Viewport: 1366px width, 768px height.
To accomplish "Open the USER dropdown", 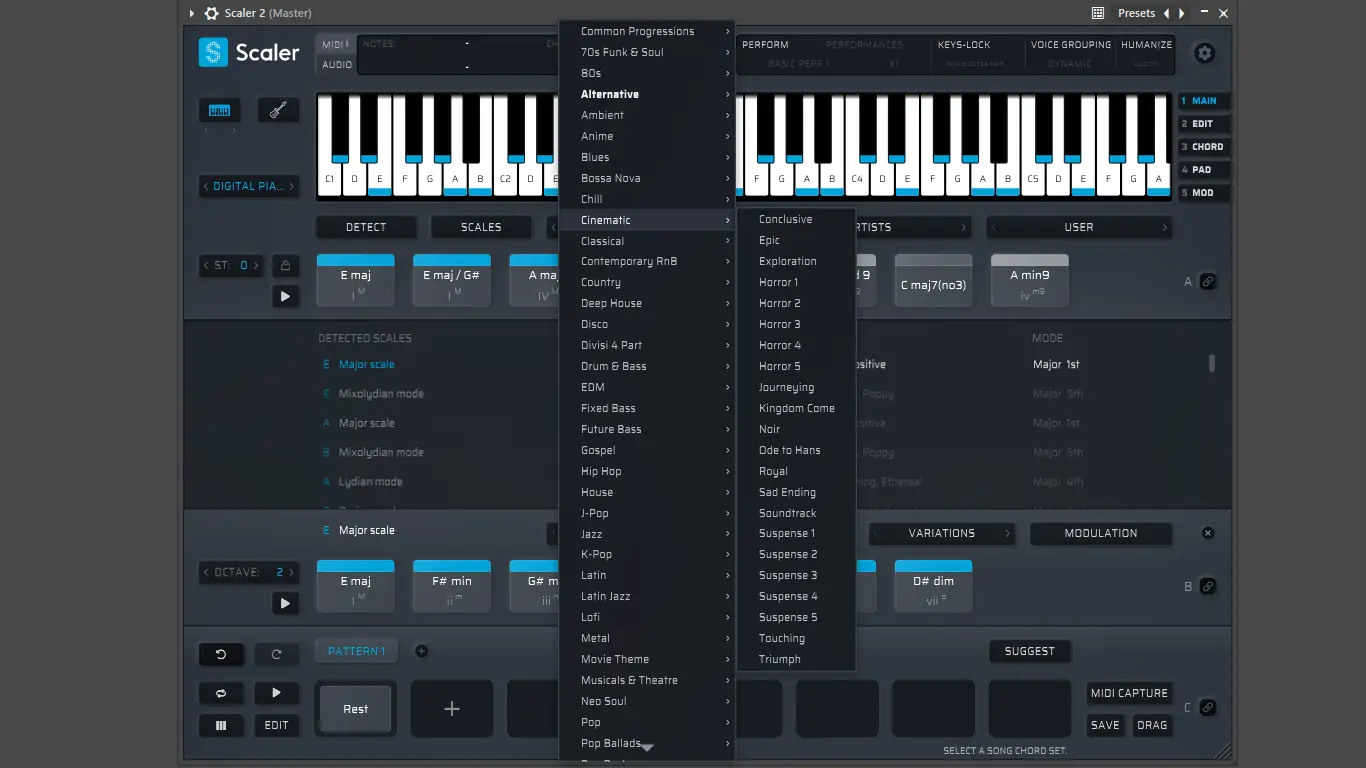I will pos(1079,227).
